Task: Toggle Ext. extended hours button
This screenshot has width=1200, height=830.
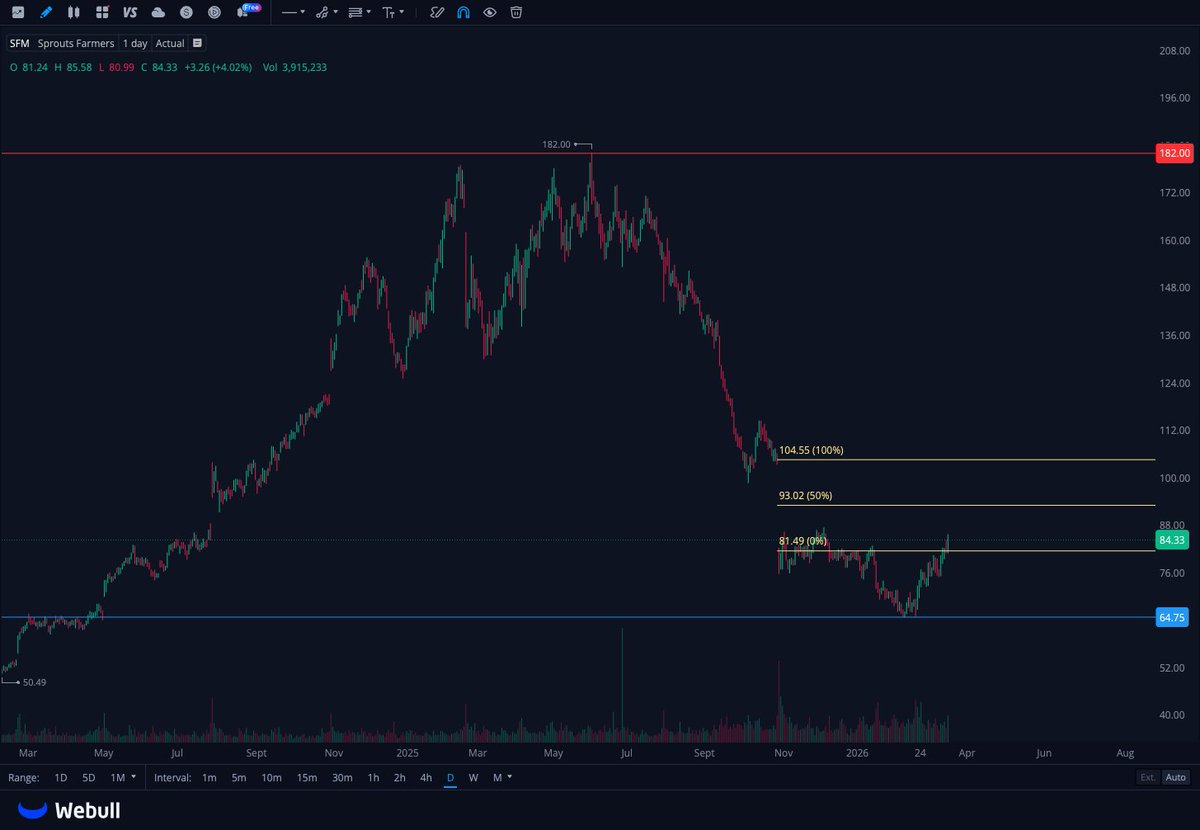Action: pyautogui.click(x=1148, y=777)
